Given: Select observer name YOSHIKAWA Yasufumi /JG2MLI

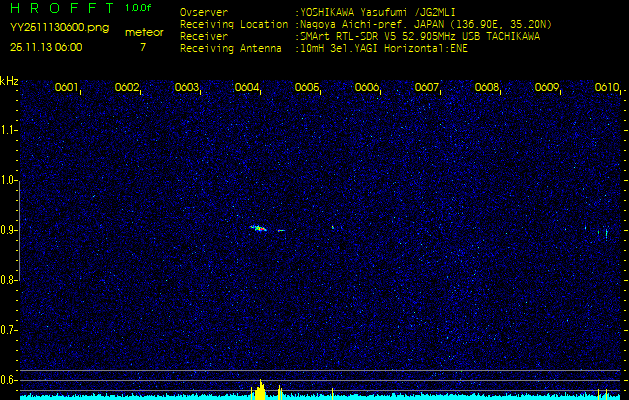Looking at the screenshot, I should tap(377, 13).
